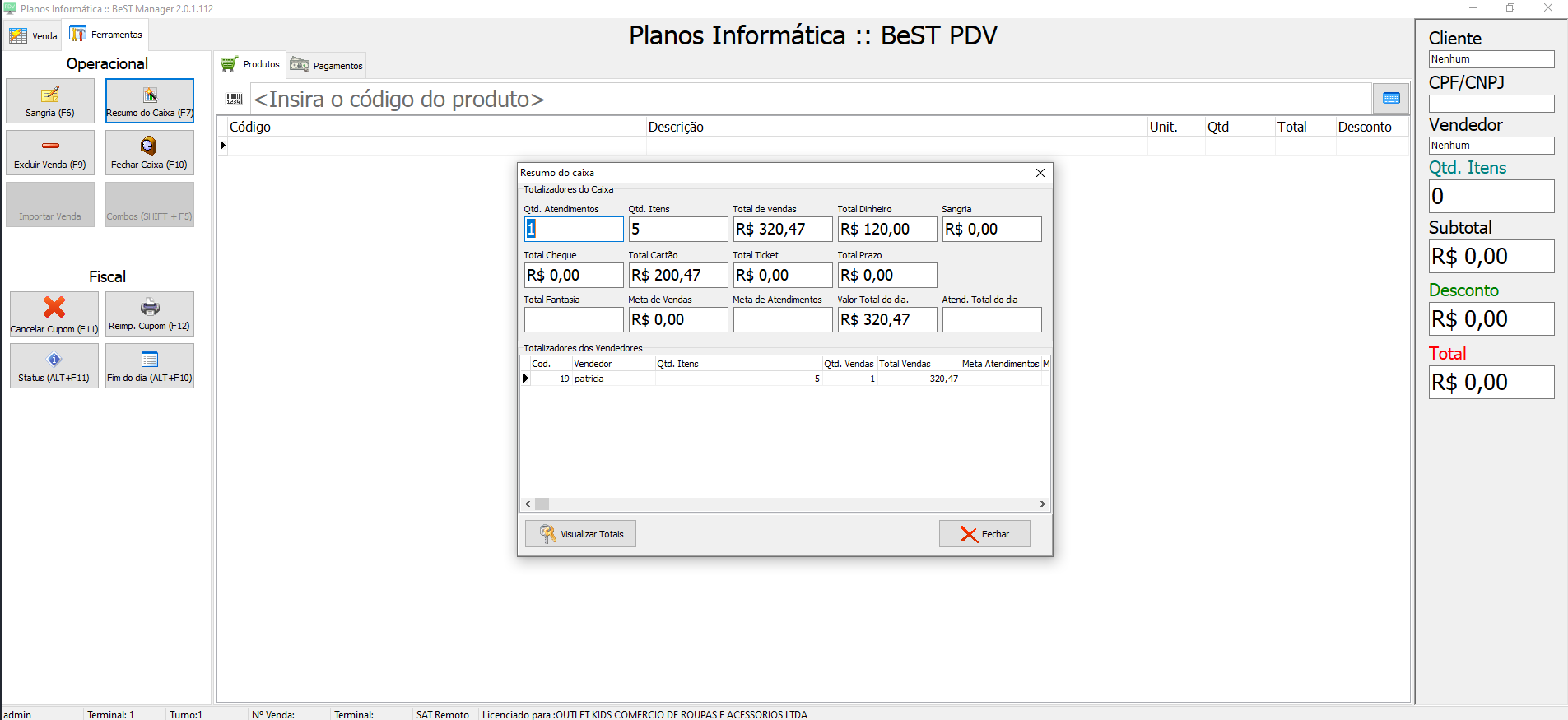The image size is (1568, 720).
Task: Click the CPF/CNPJ input field
Action: pyautogui.click(x=1491, y=104)
